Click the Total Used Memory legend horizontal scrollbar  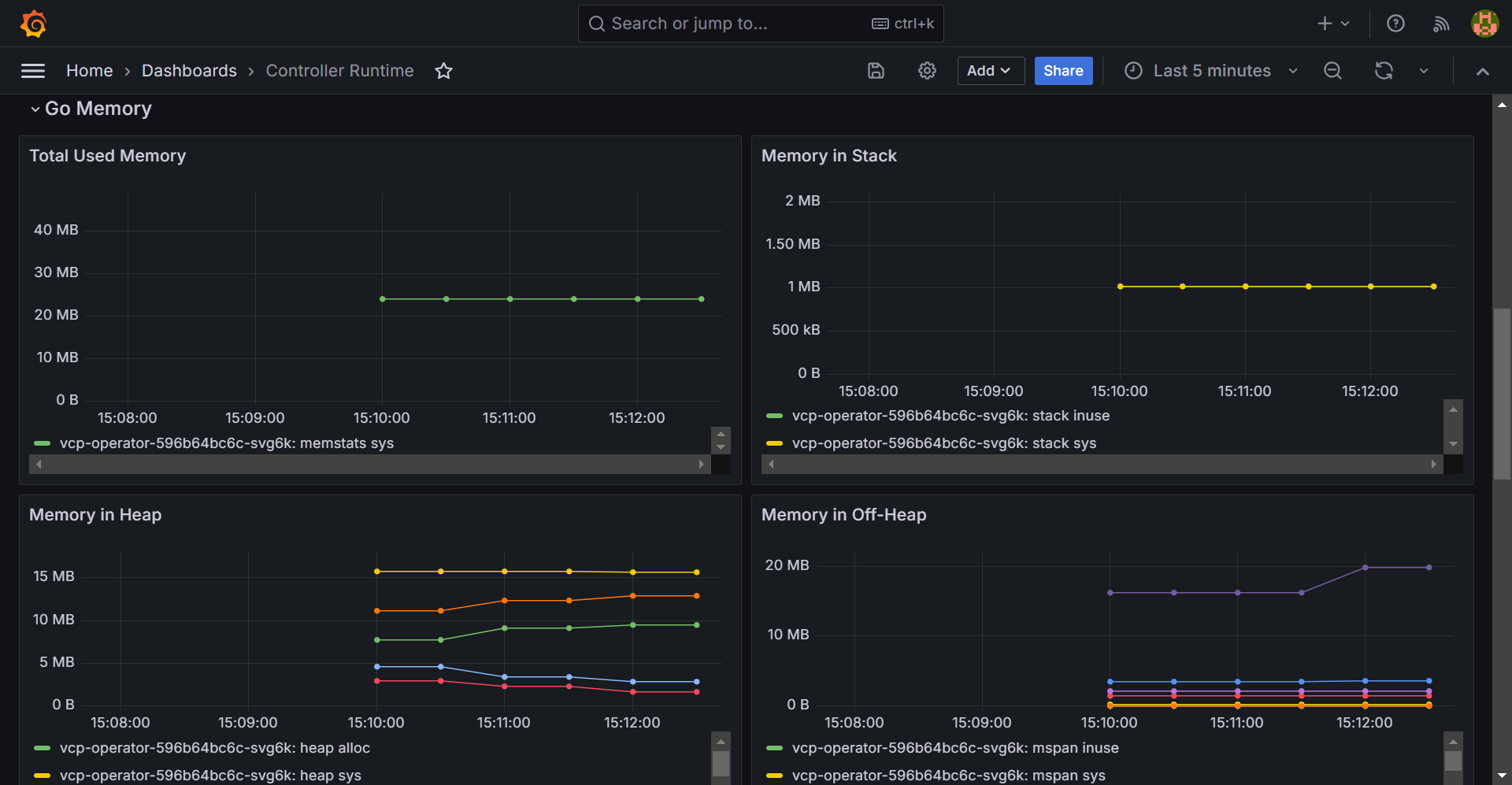(370, 465)
